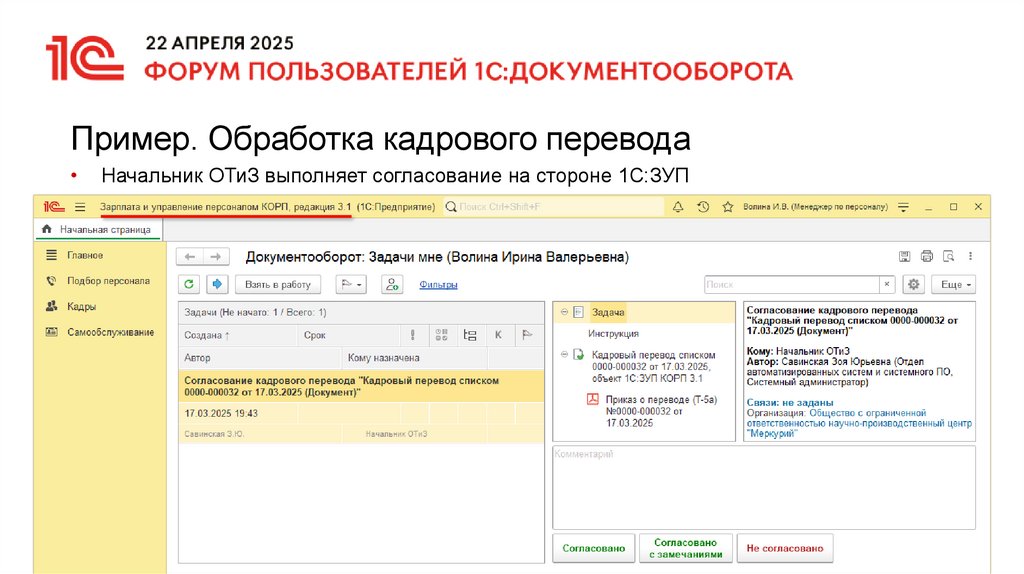Click the flag column header icon
Screen dimensions: 1024x574
coord(527,335)
